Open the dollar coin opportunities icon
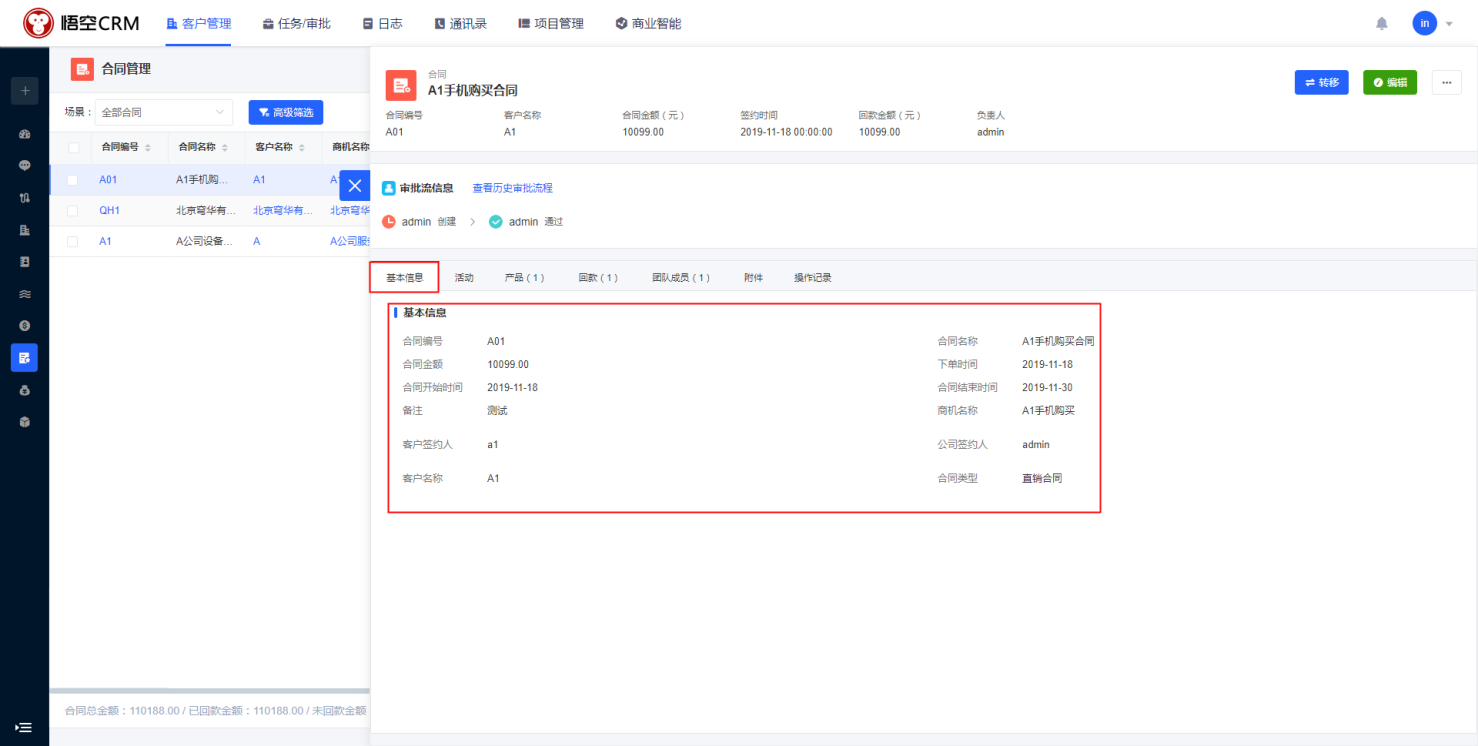This screenshot has height=746, width=1478. click(x=24, y=326)
